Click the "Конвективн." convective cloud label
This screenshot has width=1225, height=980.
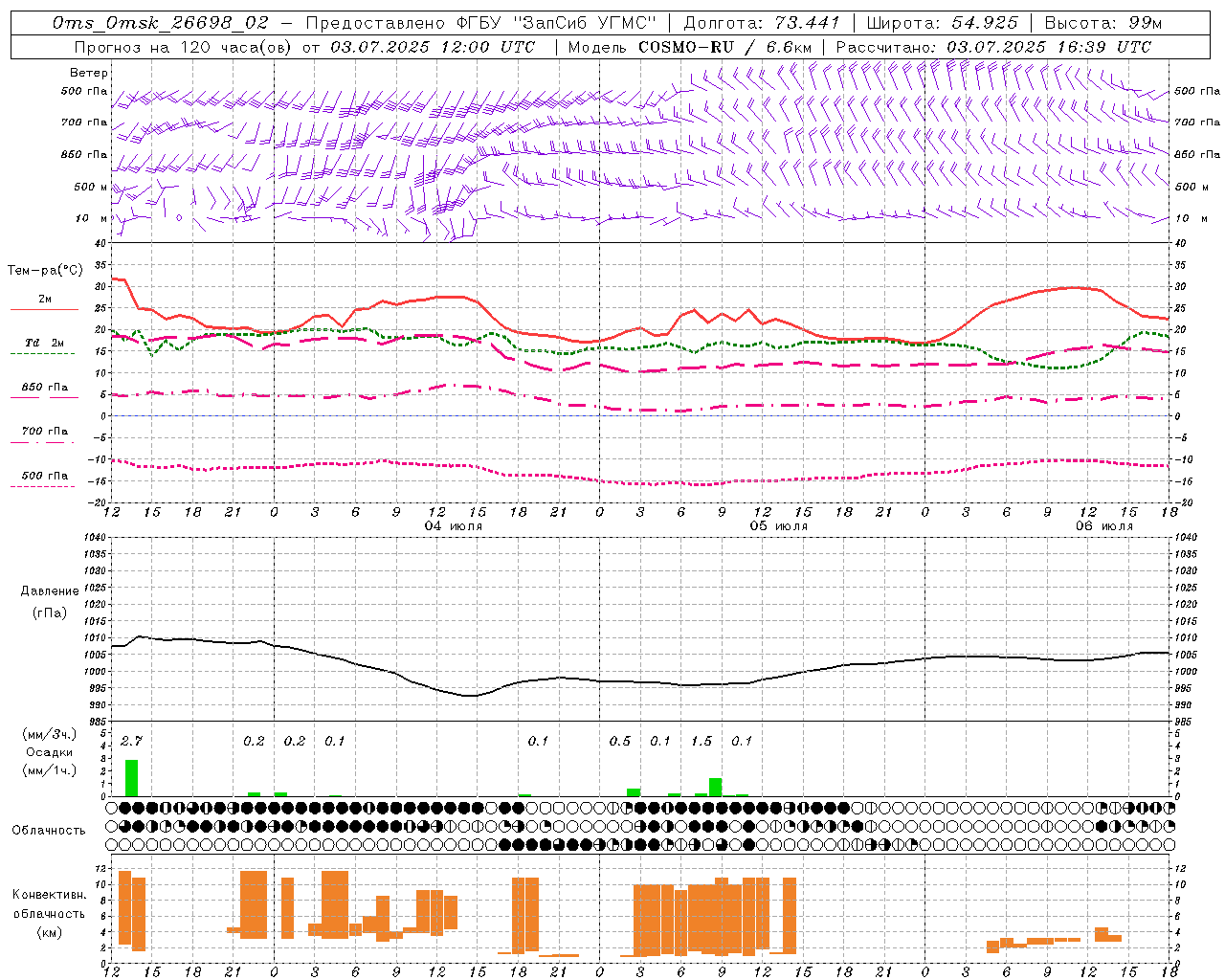[50, 895]
